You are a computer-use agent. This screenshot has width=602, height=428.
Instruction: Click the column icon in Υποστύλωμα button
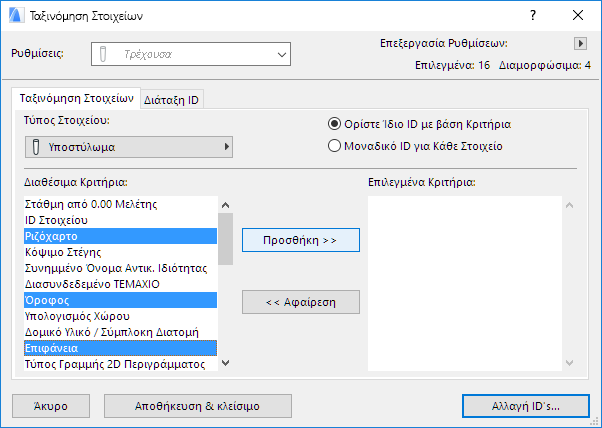point(36,147)
